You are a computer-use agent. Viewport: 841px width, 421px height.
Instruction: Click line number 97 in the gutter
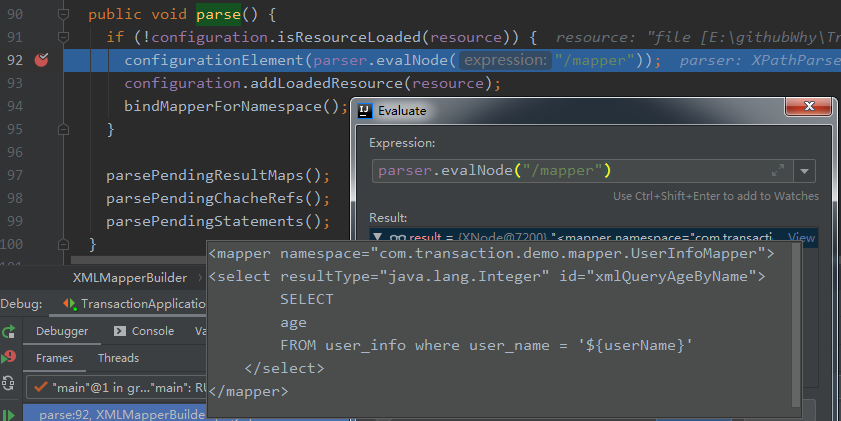(x=15, y=175)
